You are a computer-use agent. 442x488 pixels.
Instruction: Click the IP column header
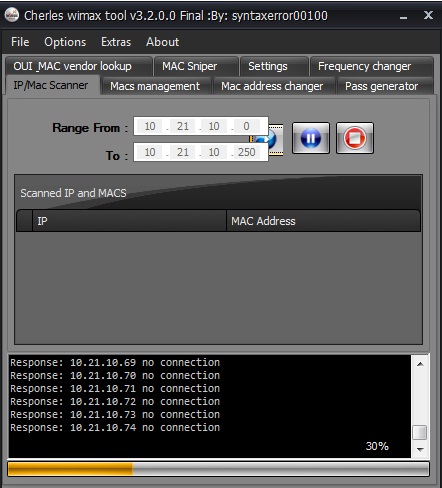click(x=129, y=221)
